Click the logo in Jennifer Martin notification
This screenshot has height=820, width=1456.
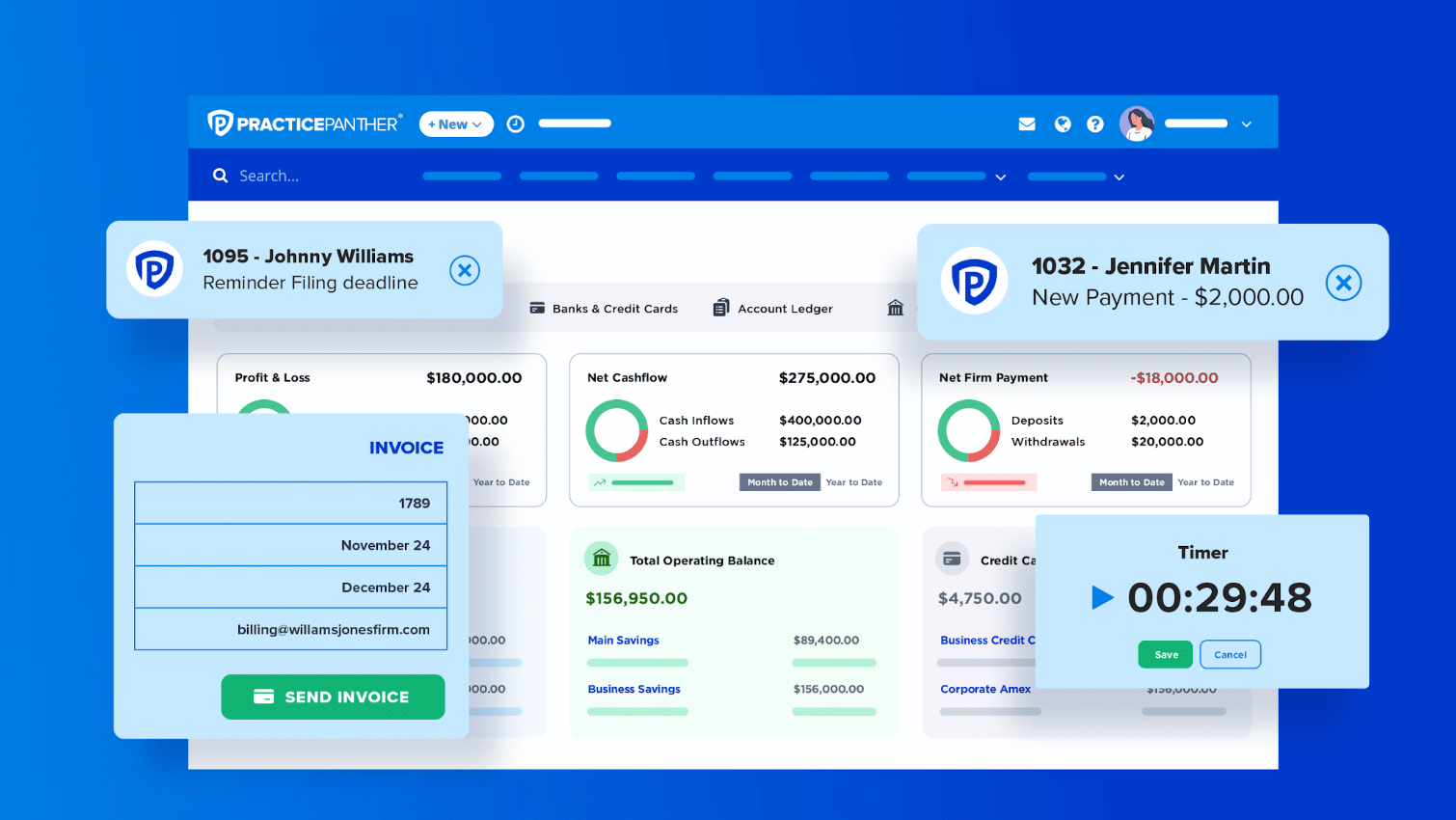pos(974,281)
